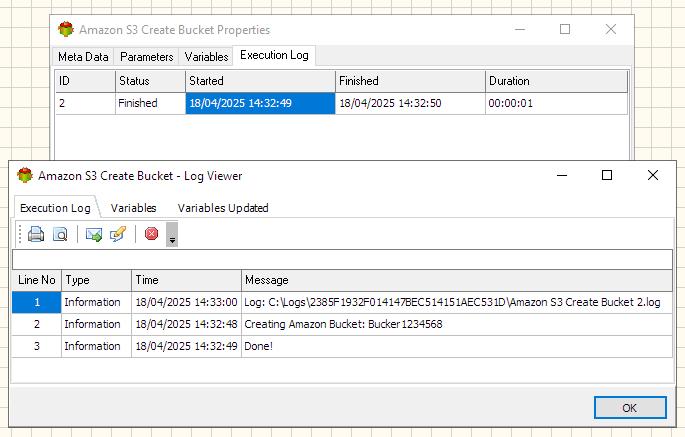Switch to the Parameters tab
The width and height of the screenshot is (685, 437).
pyautogui.click(x=146, y=57)
